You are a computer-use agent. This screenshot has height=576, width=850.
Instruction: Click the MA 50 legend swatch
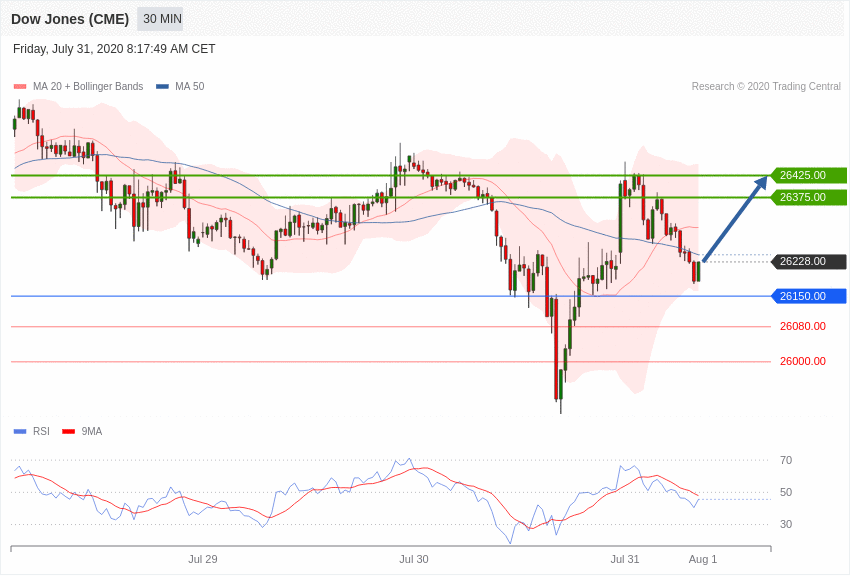click(162, 87)
